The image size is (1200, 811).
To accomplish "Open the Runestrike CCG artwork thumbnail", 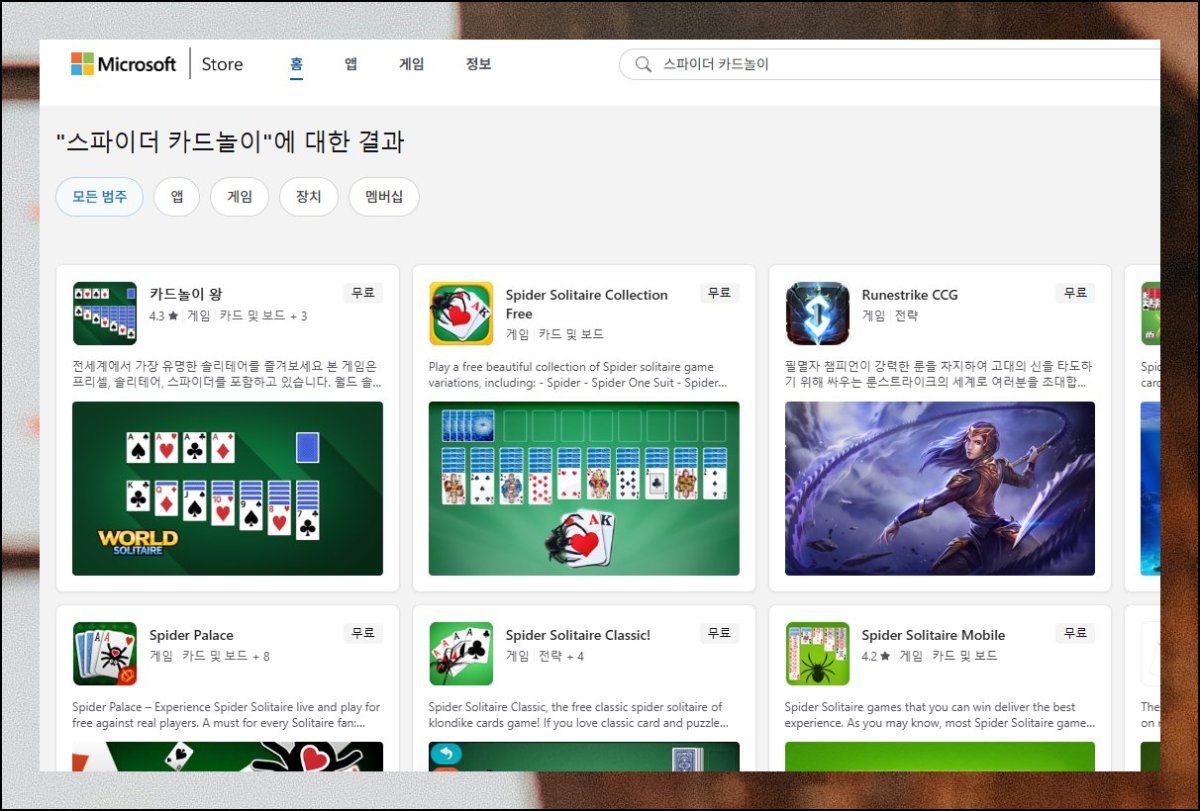I will coord(940,488).
